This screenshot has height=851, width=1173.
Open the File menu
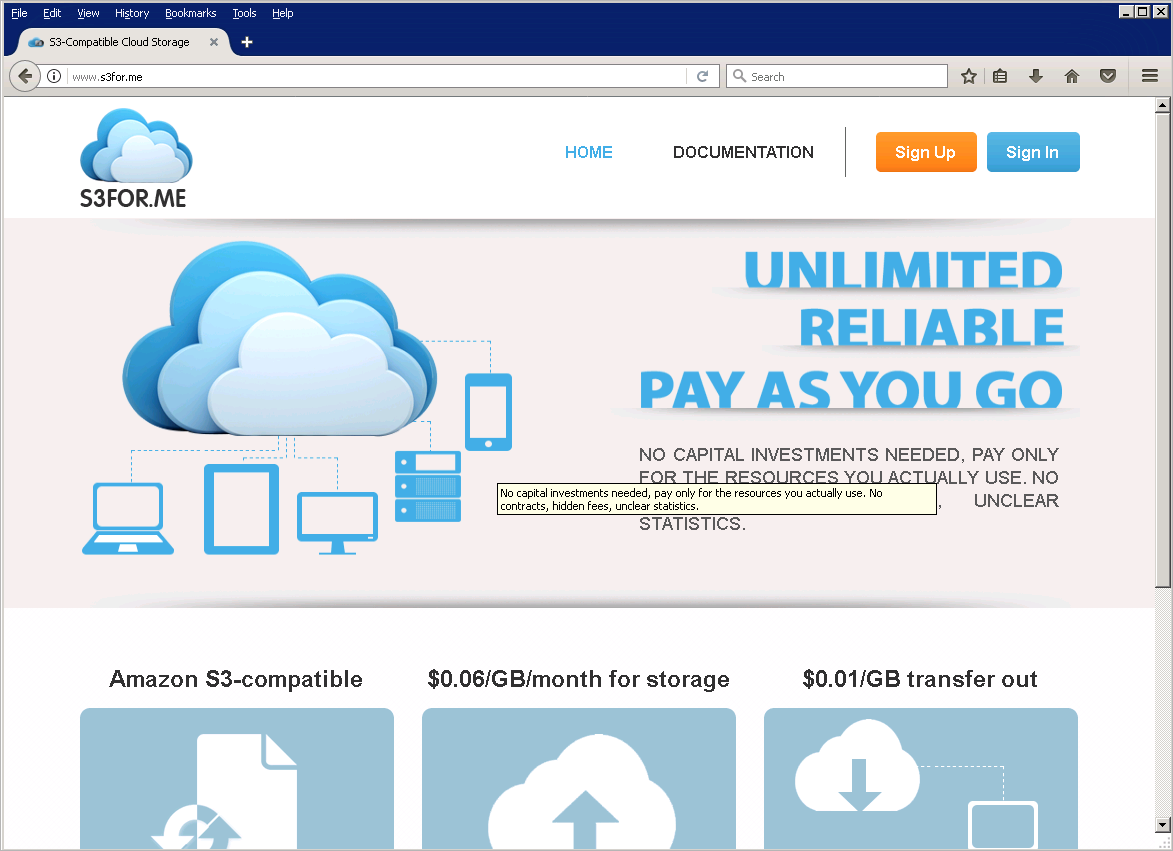[19, 13]
